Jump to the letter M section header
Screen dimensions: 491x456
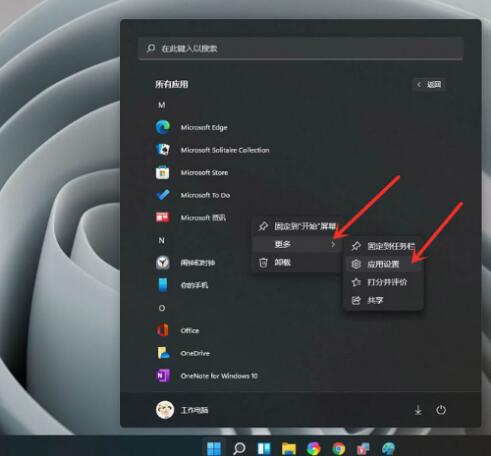tap(162, 105)
